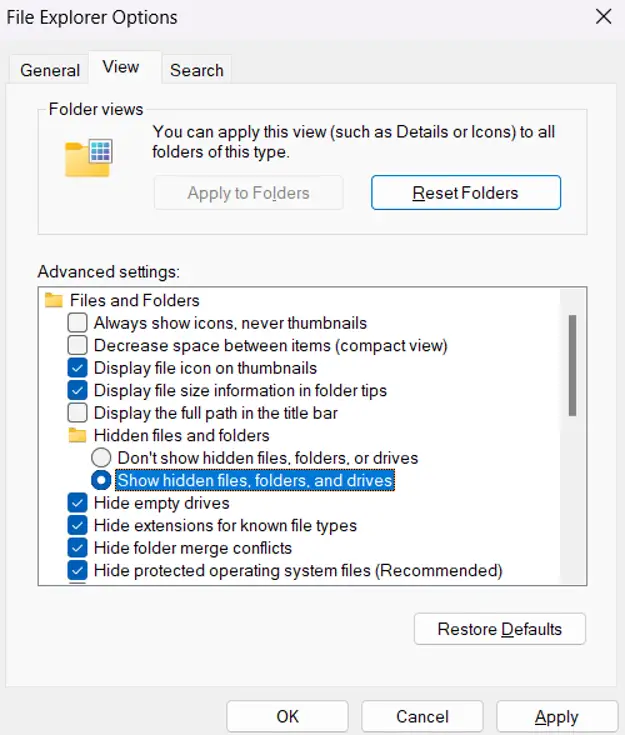Check Display the full path in title bar
Viewport: 625px width, 735px height.
click(77, 413)
